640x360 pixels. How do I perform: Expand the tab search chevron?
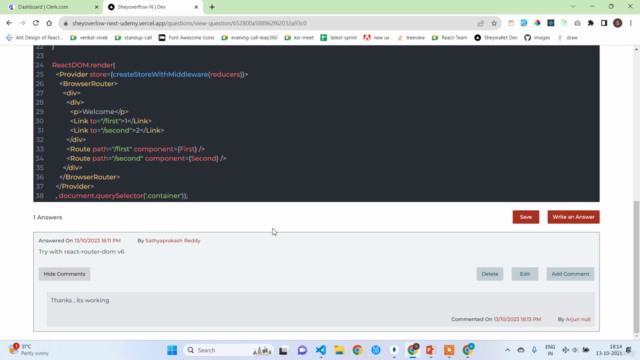[x=573, y=7]
